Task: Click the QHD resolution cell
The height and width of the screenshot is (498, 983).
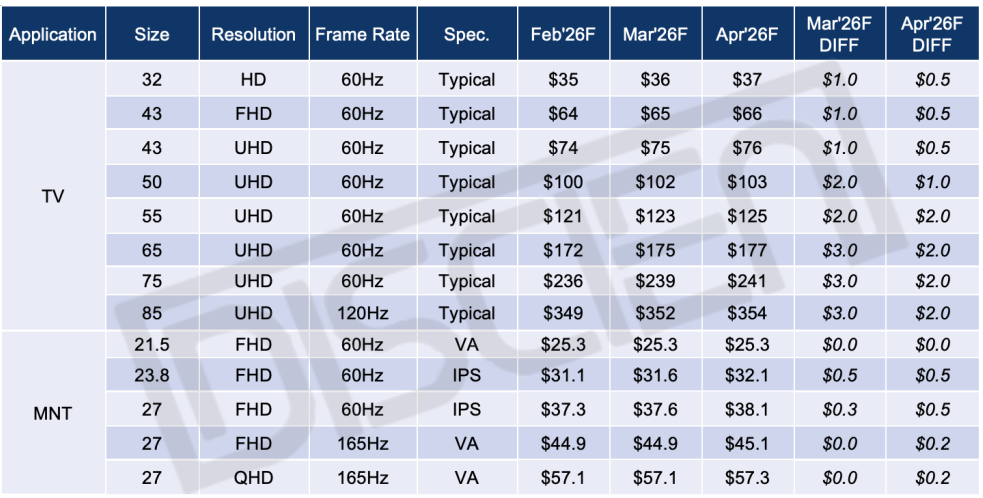Action: click(253, 478)
